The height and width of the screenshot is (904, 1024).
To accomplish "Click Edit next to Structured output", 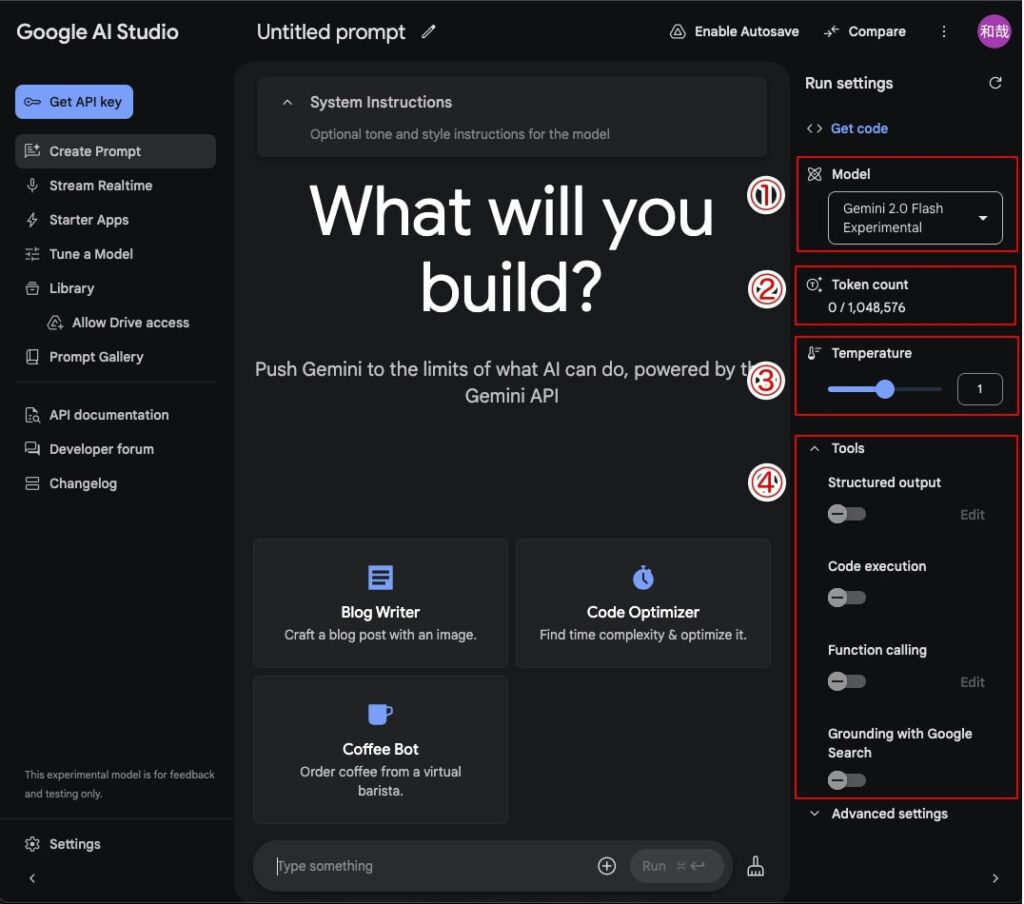I will point(972,515).
